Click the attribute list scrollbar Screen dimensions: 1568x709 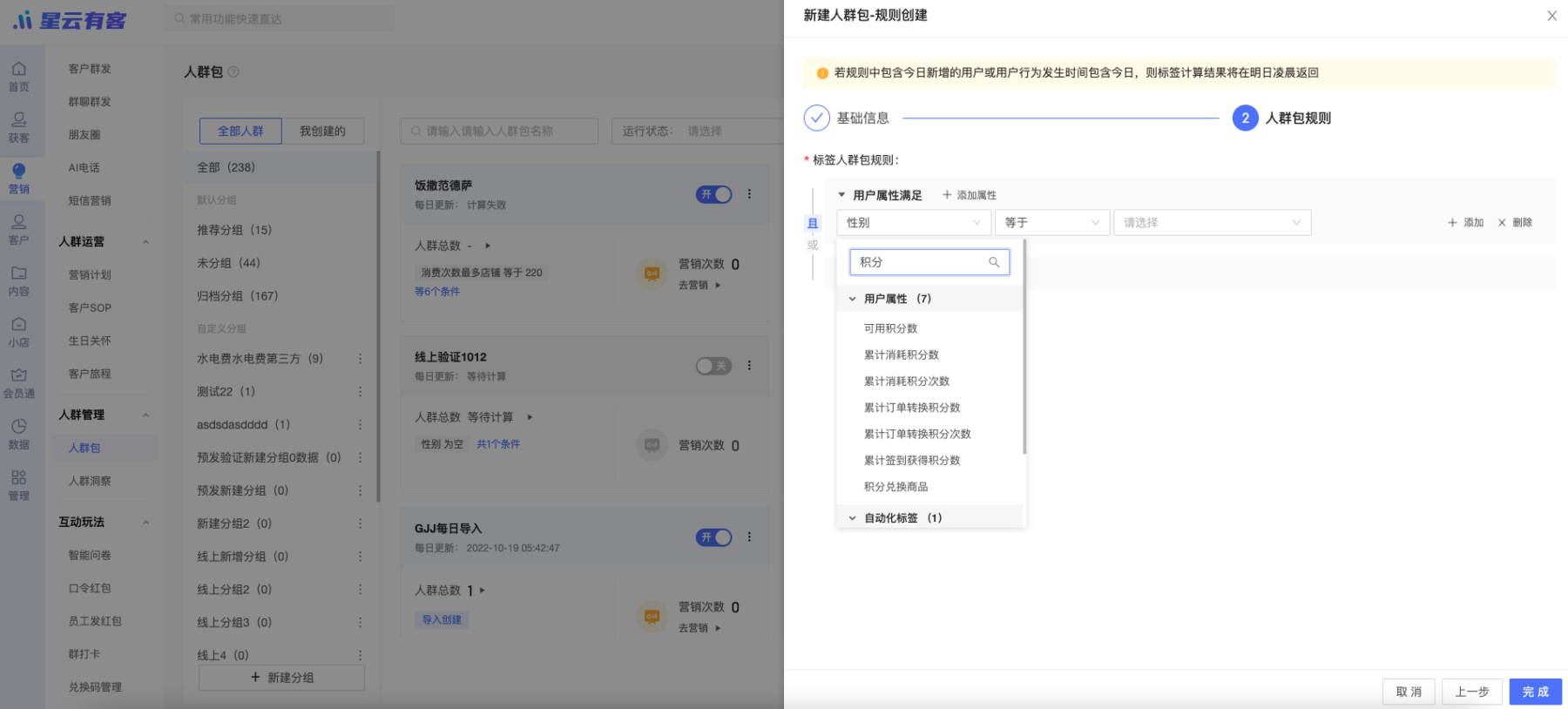pyautogui.click(x=1024, y=348)
